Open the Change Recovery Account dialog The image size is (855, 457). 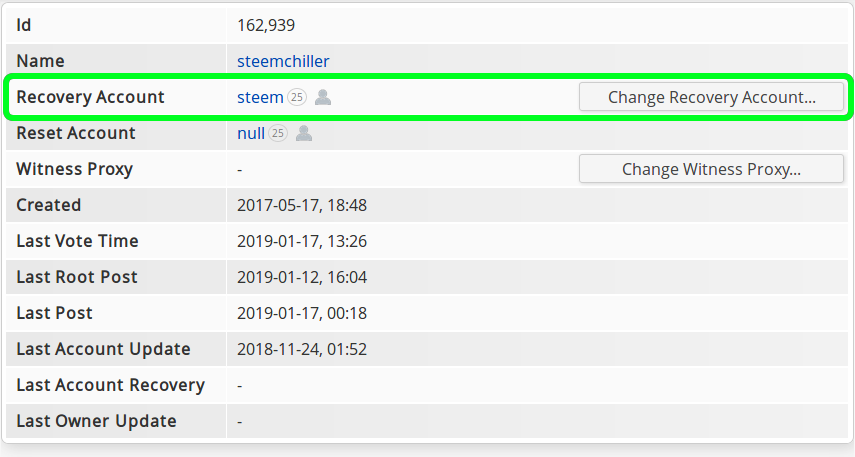tap(711, 97)
